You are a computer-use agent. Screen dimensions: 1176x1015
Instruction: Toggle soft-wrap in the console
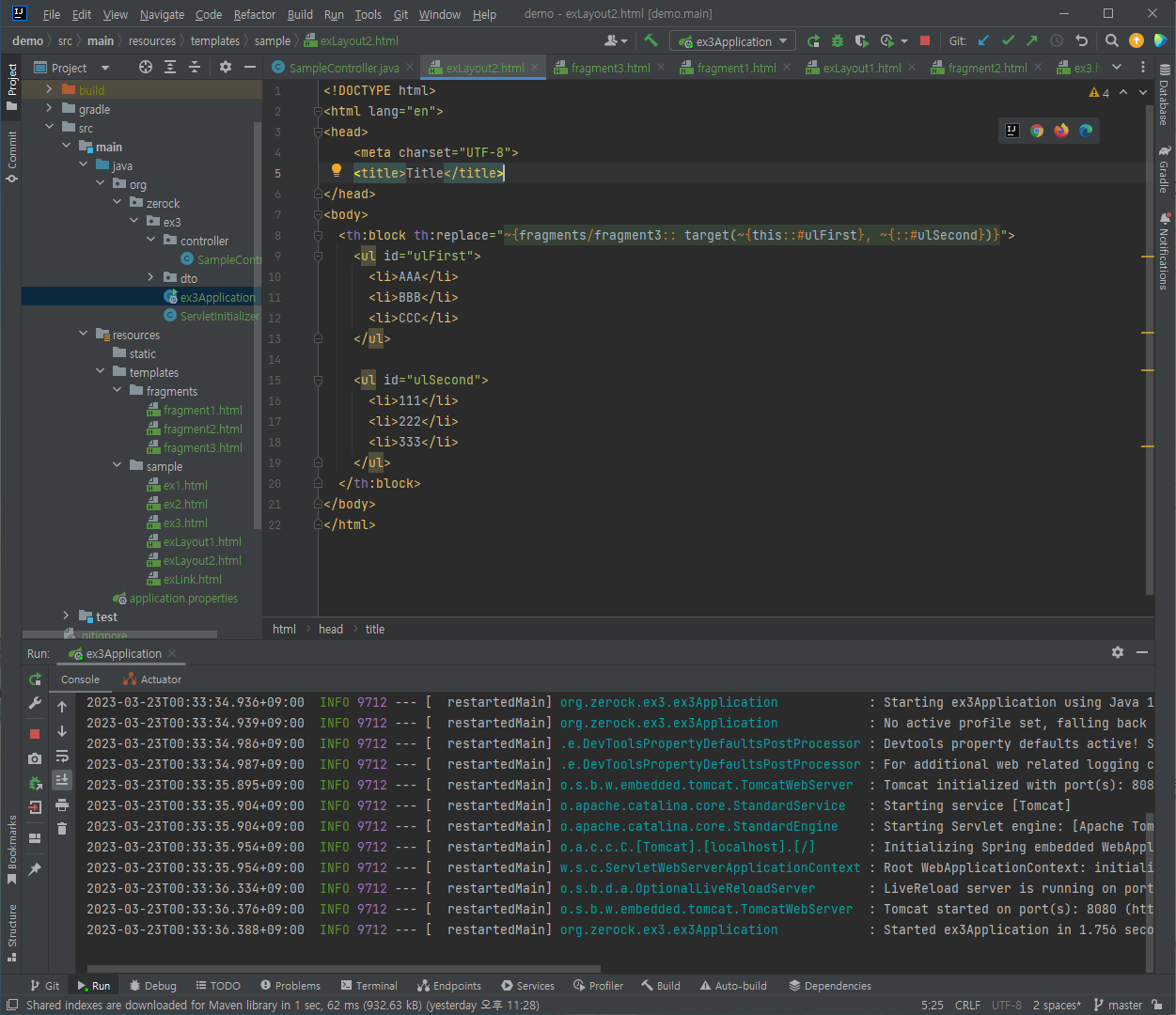pyautogui.click(x=62, y=756)
